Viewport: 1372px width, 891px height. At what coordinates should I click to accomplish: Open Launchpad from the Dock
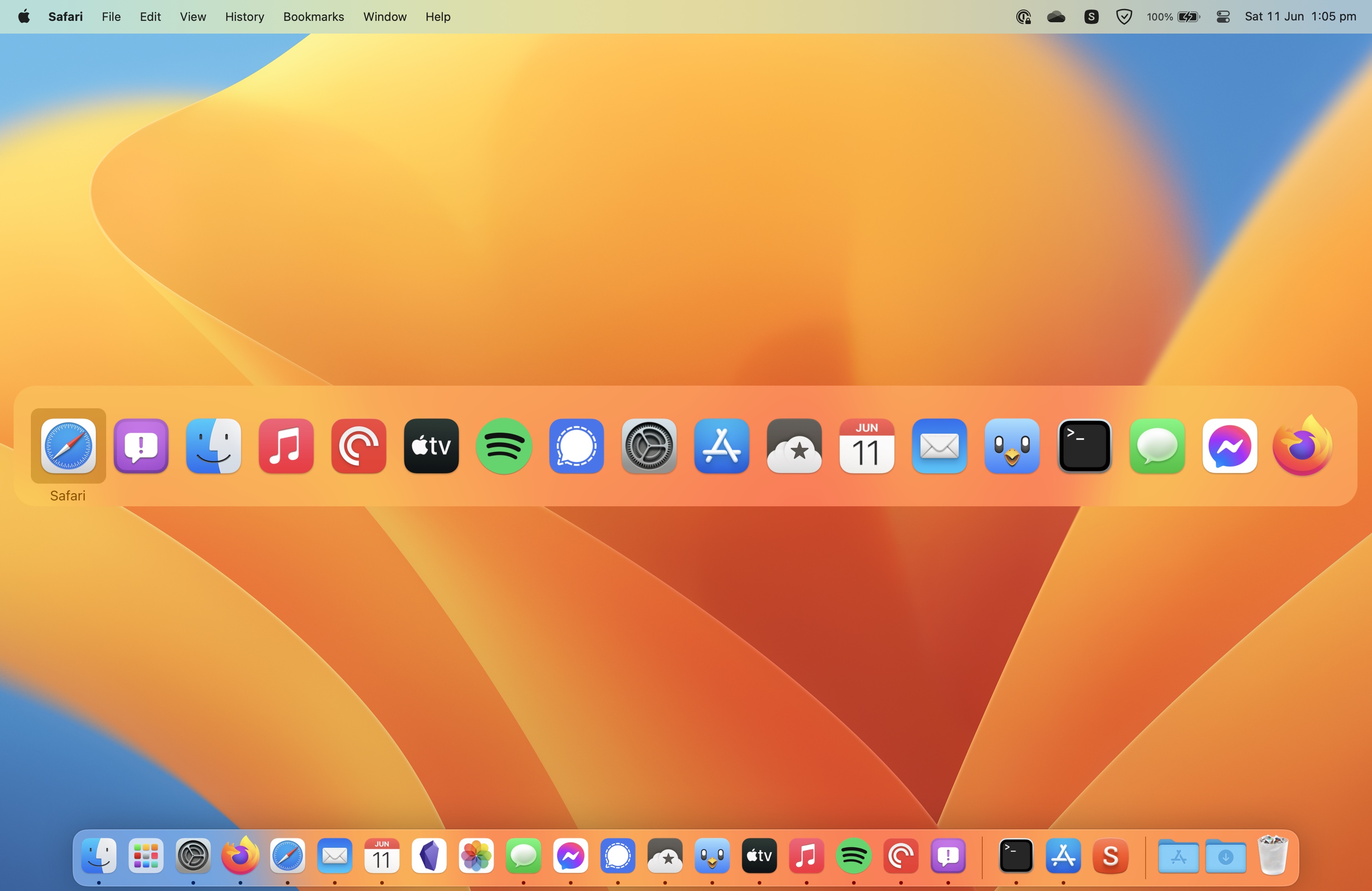(x=146, y=857)
